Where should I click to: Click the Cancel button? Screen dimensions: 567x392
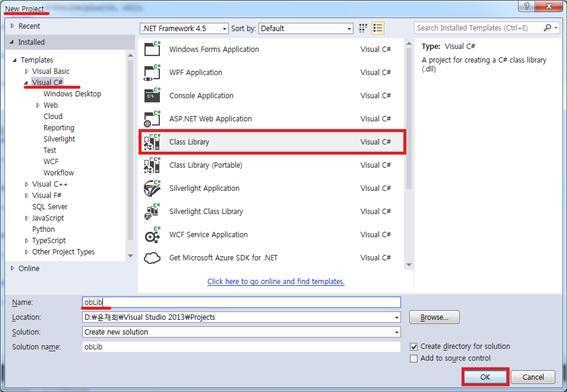[533, 377]
